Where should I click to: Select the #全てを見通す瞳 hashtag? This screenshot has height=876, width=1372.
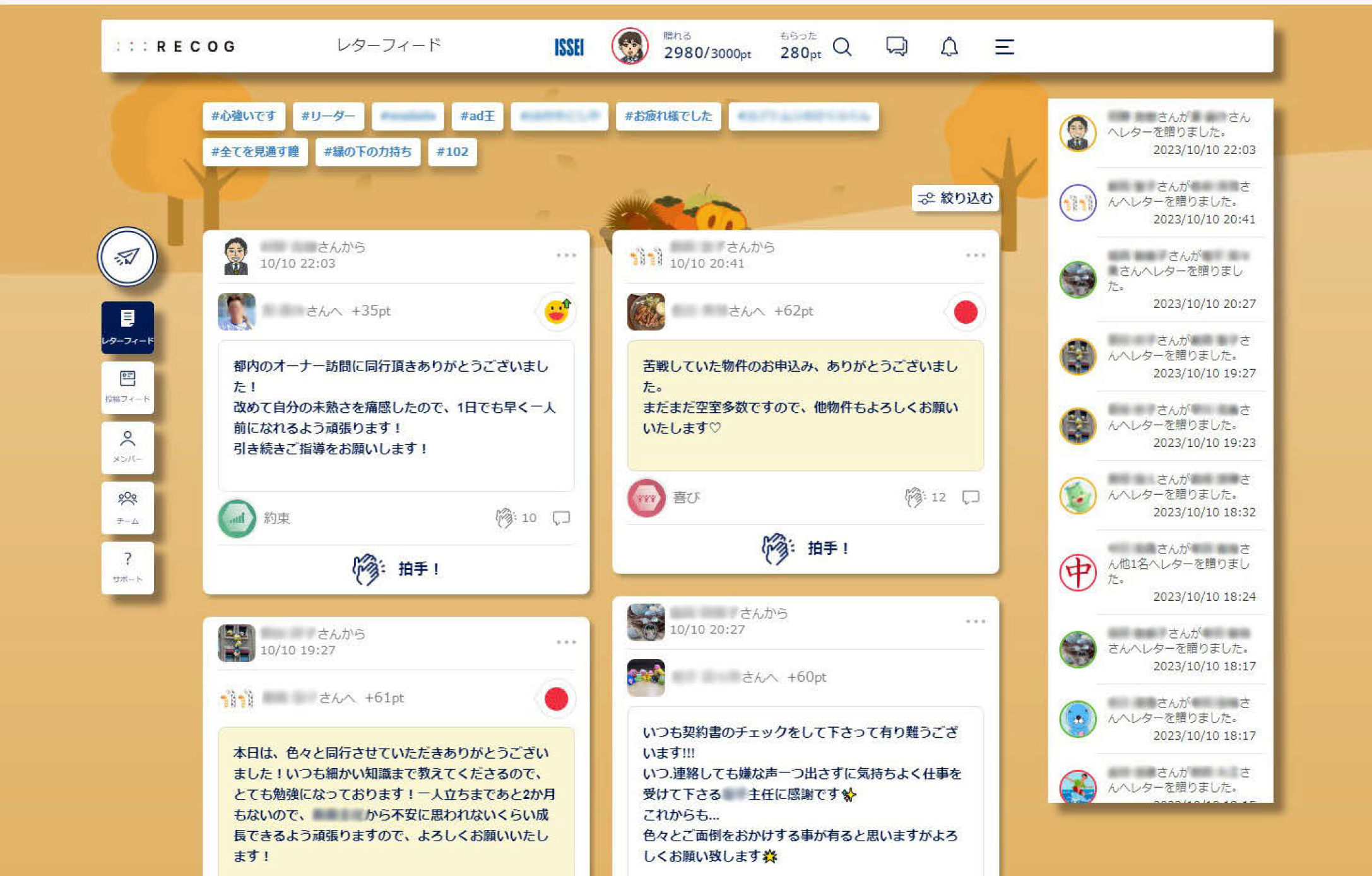point(255,152)
